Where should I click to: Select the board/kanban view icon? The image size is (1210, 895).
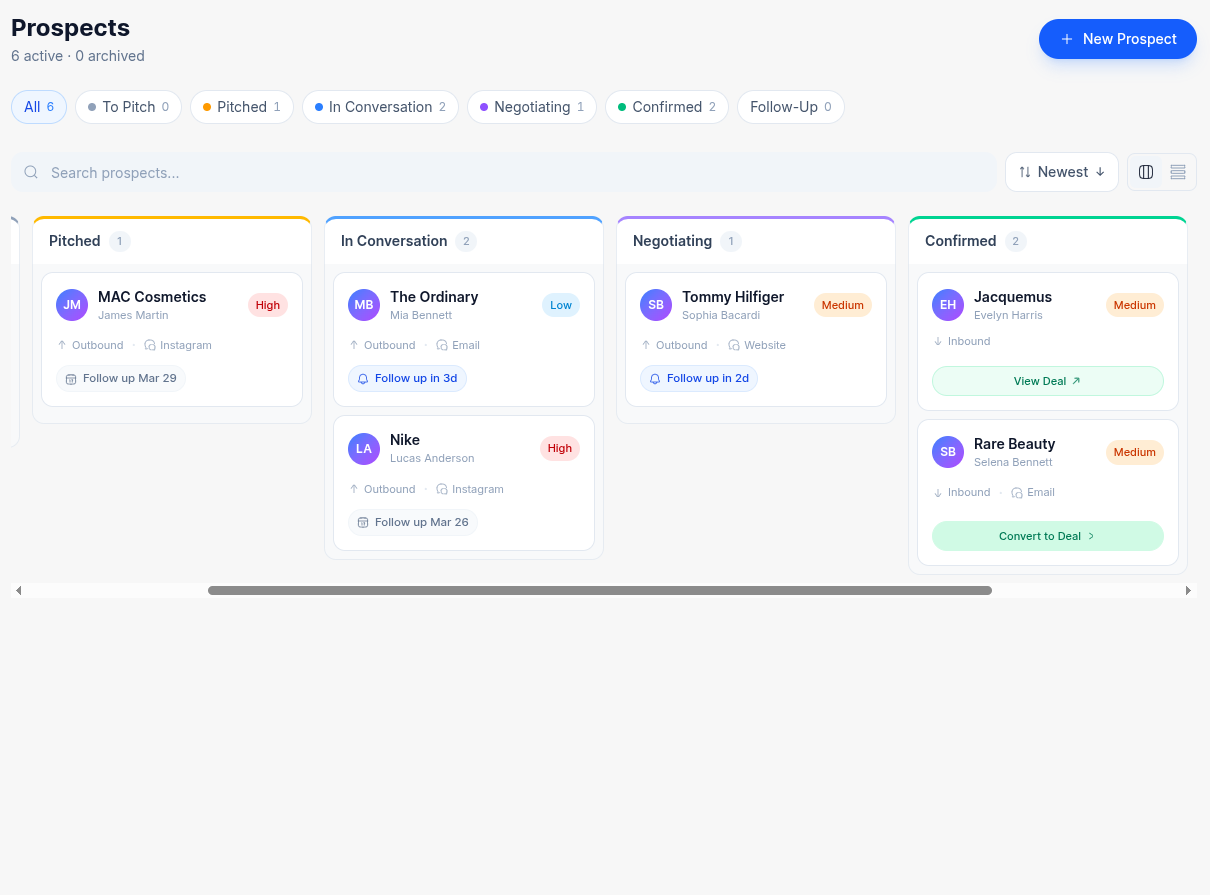pyautogui.click(x=1145, y=171)
